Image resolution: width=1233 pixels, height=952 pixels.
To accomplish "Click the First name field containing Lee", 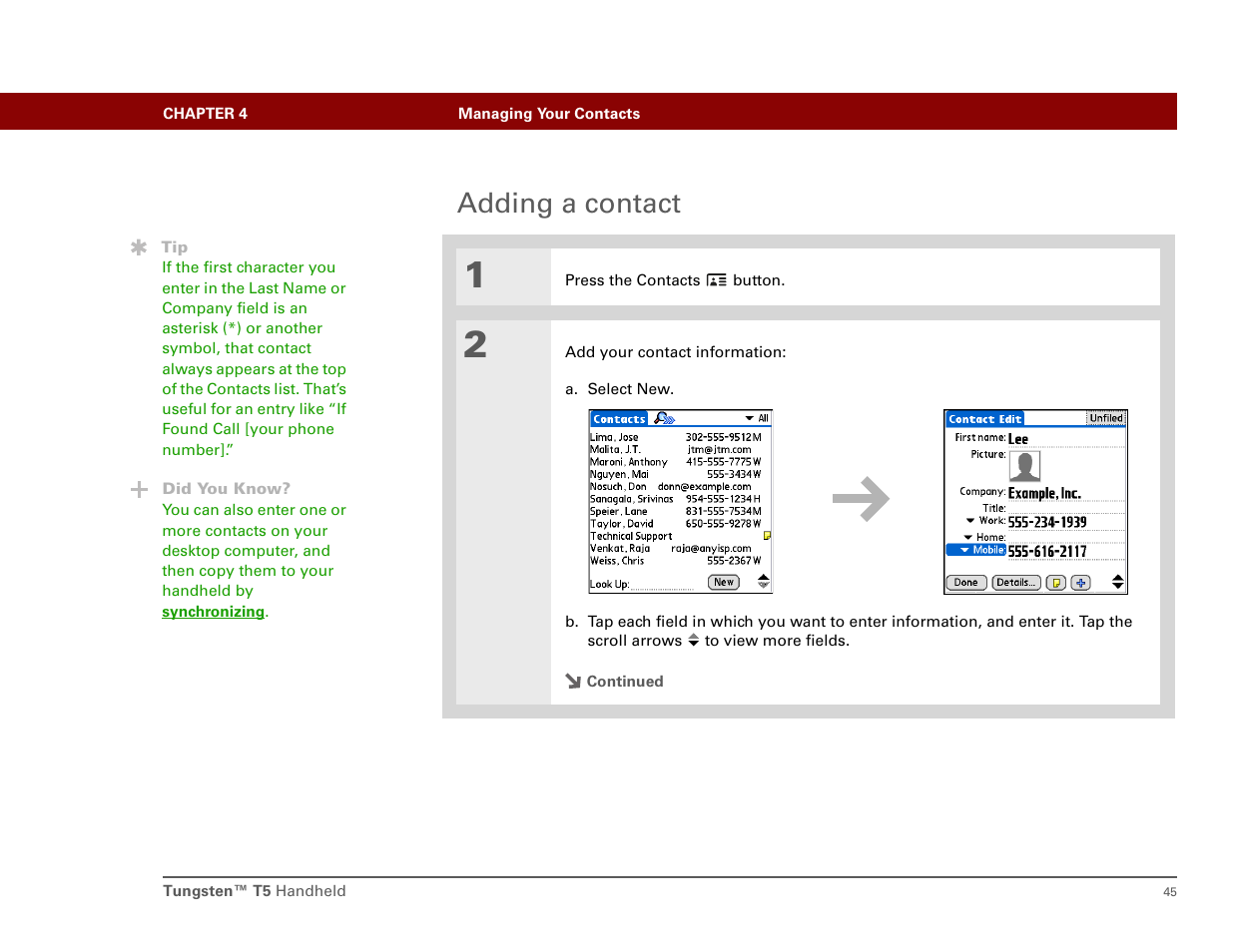I will [x=1066, y=439].
